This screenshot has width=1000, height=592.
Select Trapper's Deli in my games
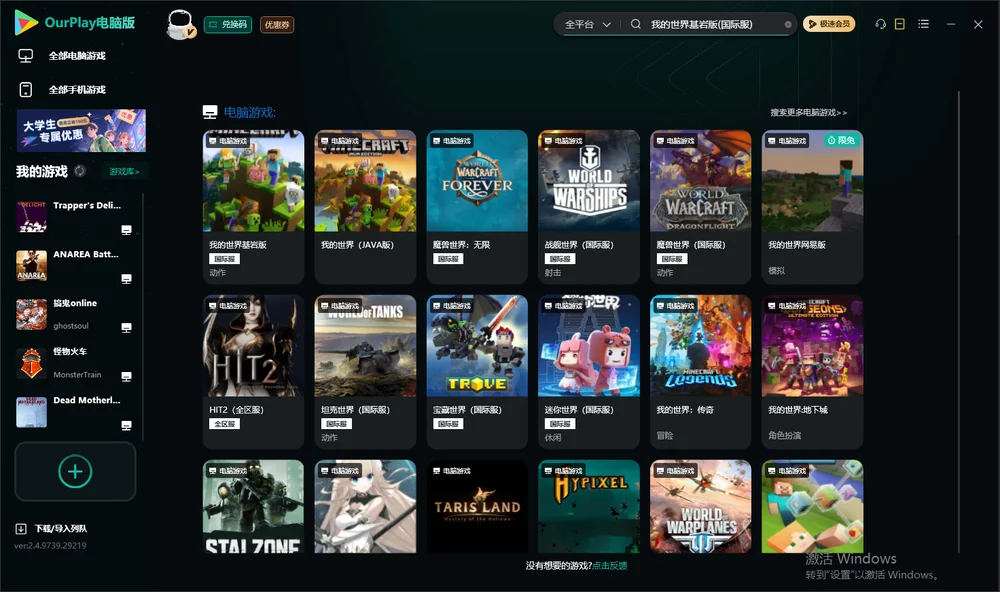click(x=75, y=217)
